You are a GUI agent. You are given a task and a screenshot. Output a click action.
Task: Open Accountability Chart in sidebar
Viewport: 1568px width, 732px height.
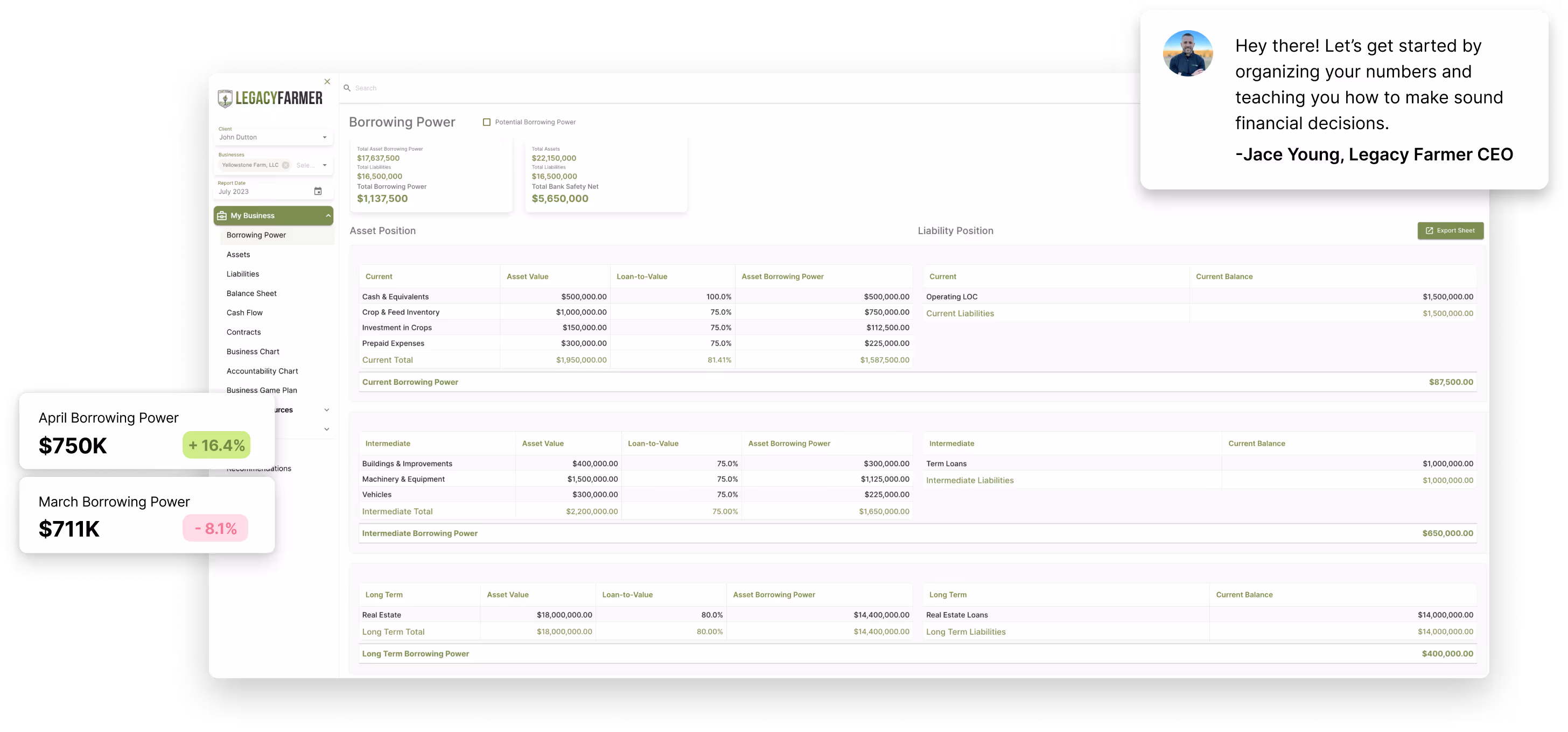pos(262,371)
